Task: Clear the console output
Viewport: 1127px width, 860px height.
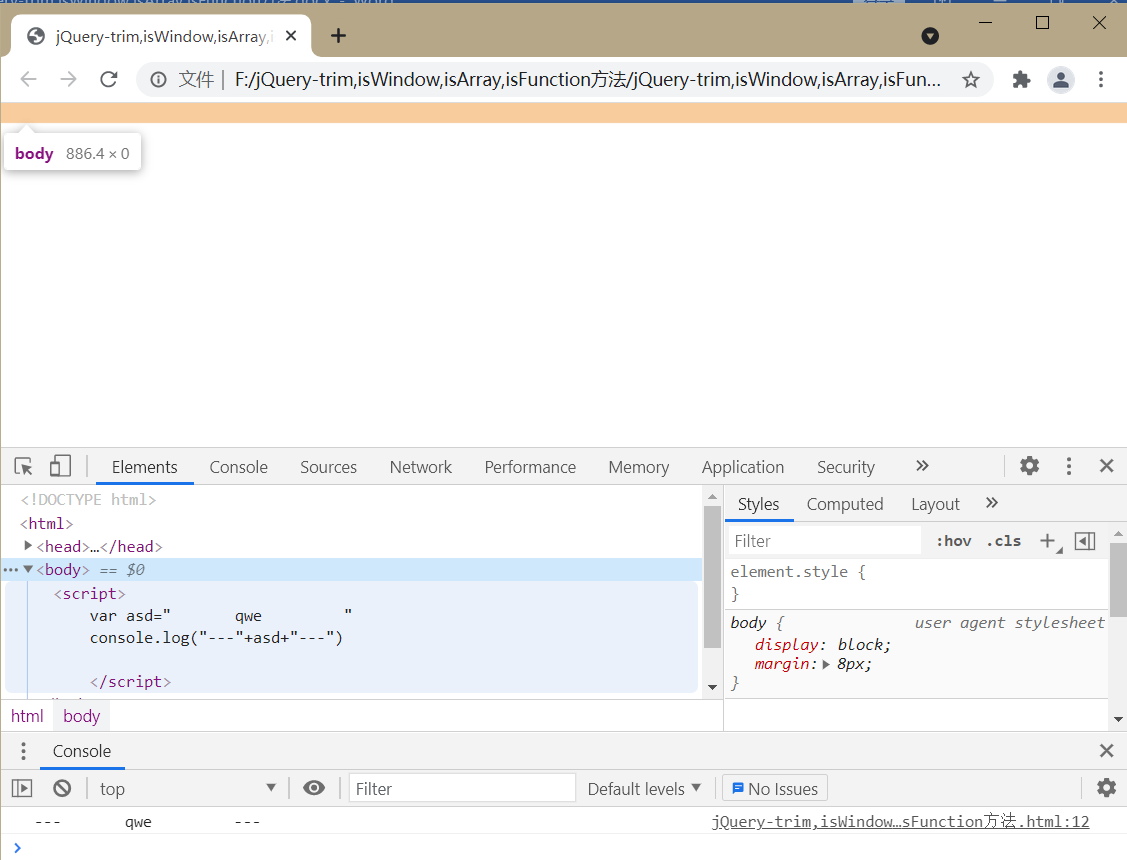Action: 63,788
